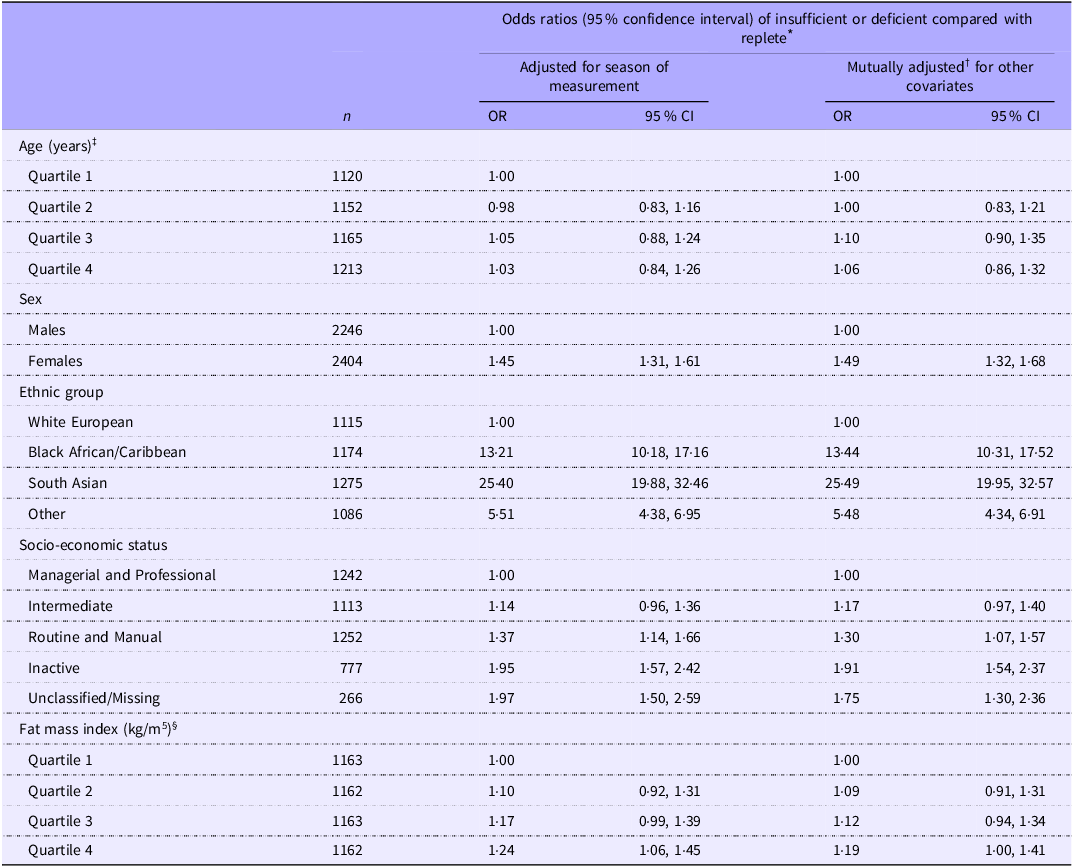
Task: Click the italic 'n' column header
Action: point(347,116)
